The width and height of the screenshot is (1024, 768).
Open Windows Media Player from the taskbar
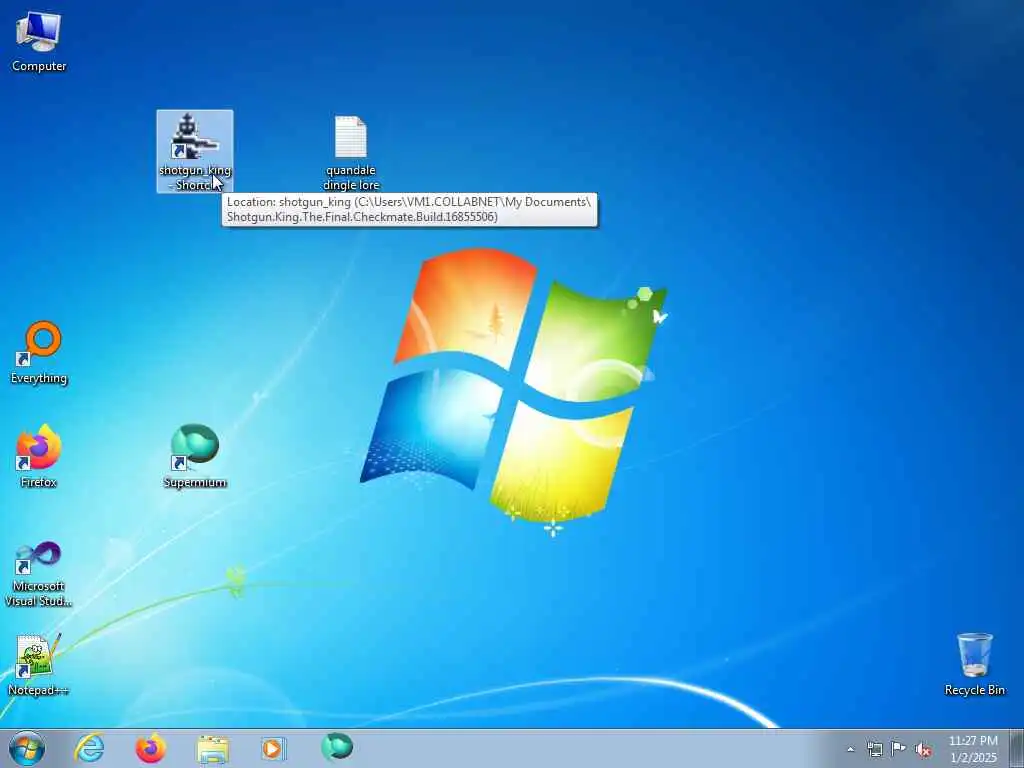[x=274, y=748]
